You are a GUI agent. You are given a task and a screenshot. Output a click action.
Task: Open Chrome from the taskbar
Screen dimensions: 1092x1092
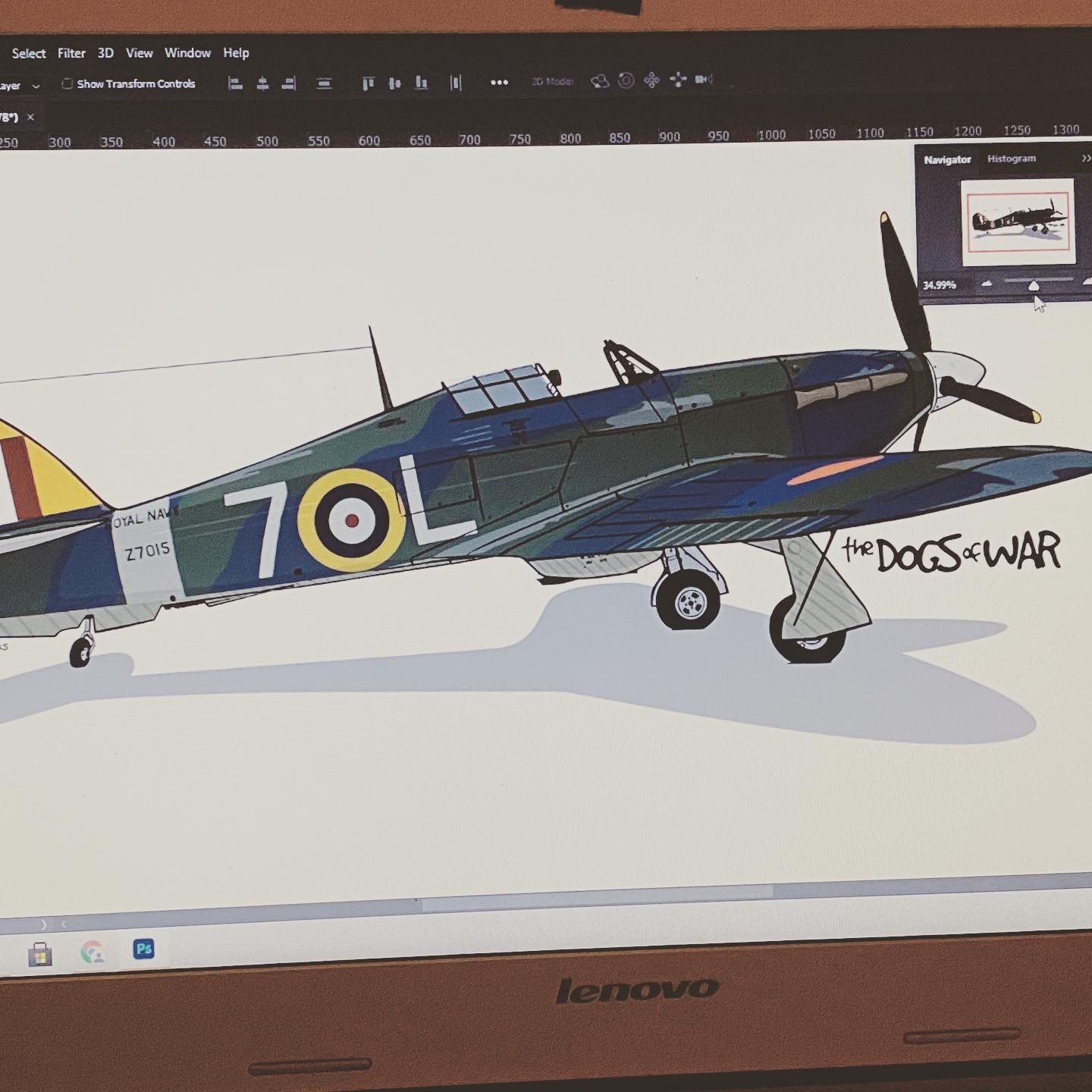[x=93, y=952]
